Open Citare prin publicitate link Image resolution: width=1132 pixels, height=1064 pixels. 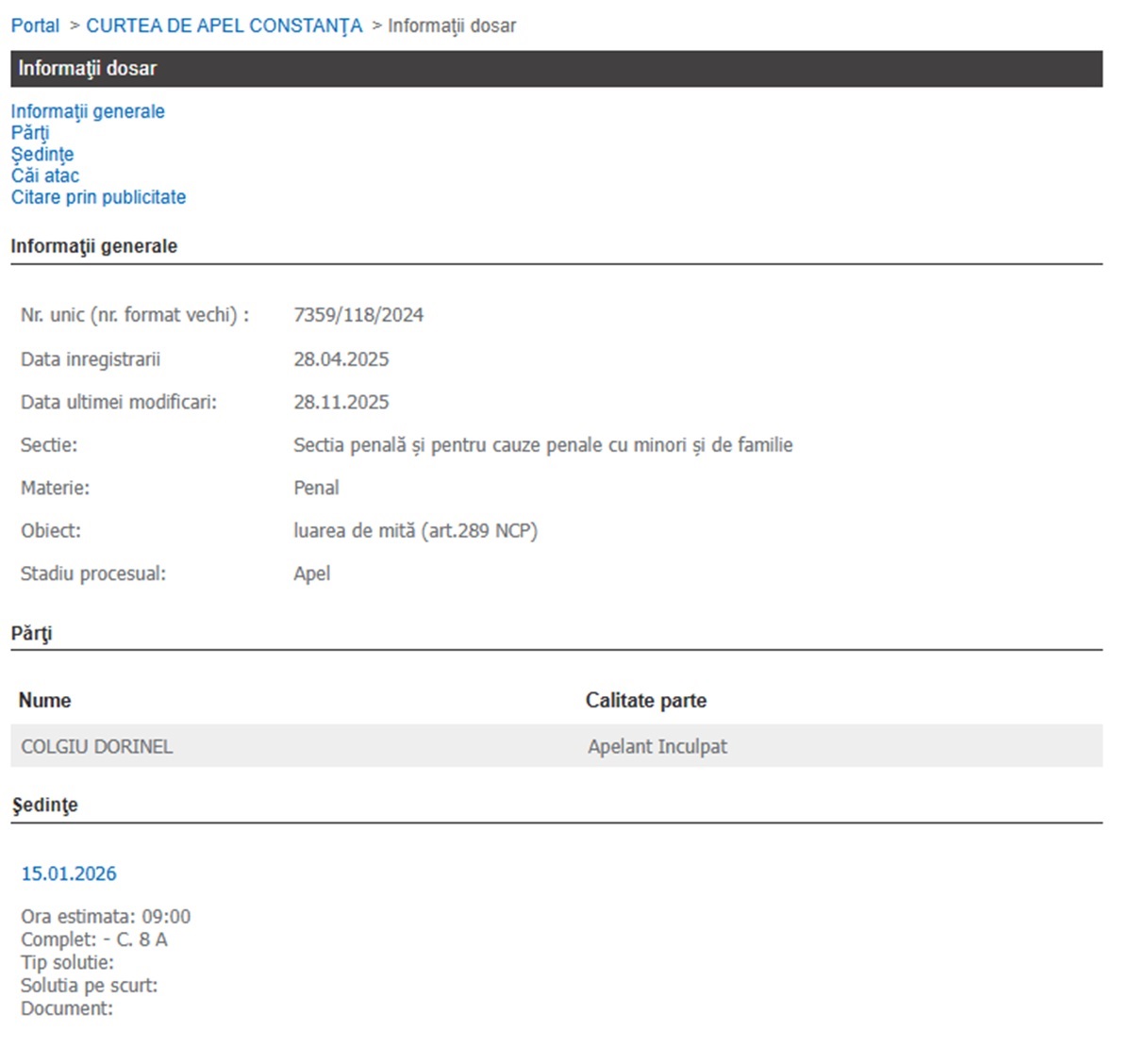click(98, 197)
